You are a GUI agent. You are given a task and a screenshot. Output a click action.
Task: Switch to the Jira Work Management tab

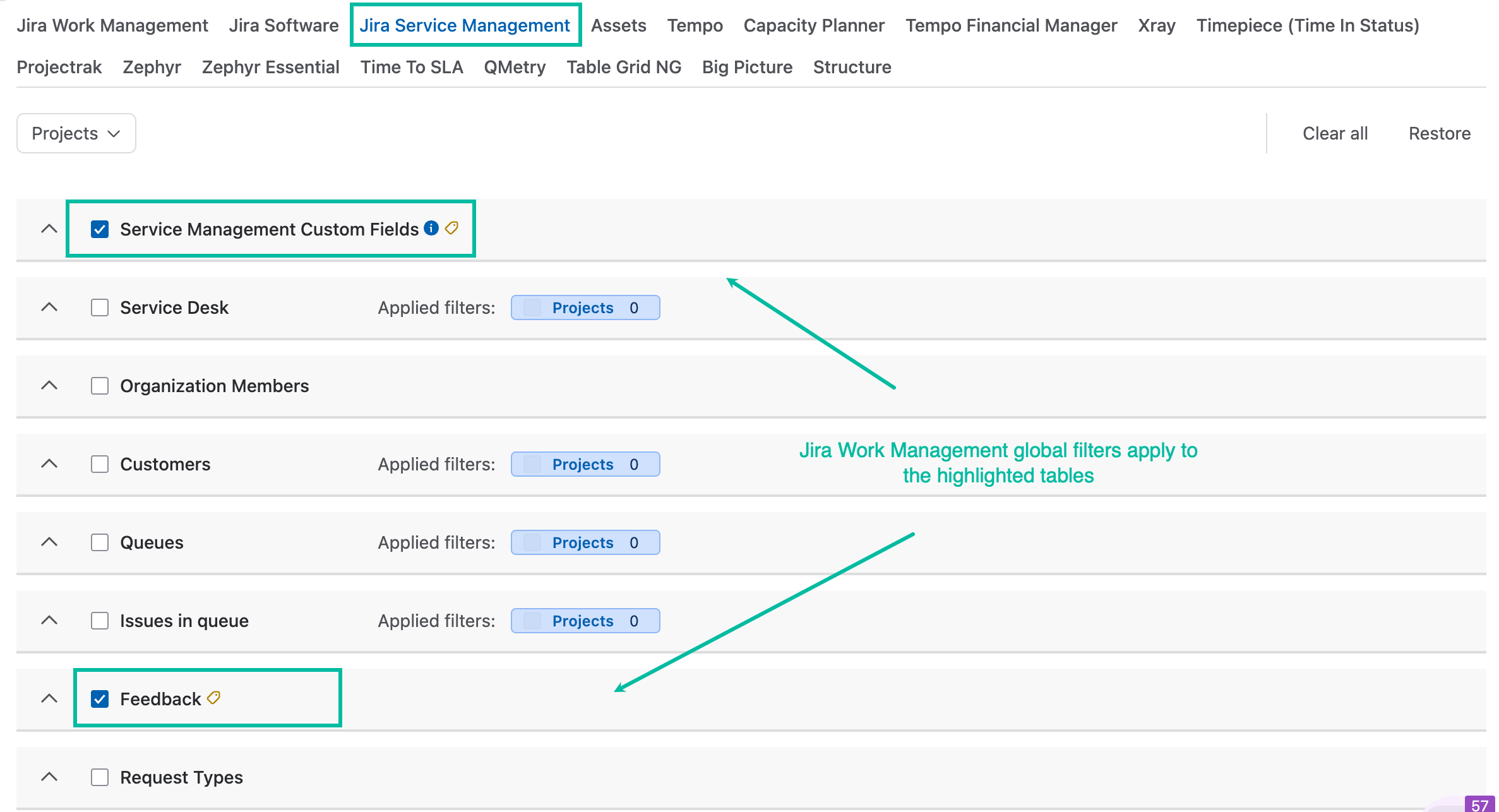112,25
